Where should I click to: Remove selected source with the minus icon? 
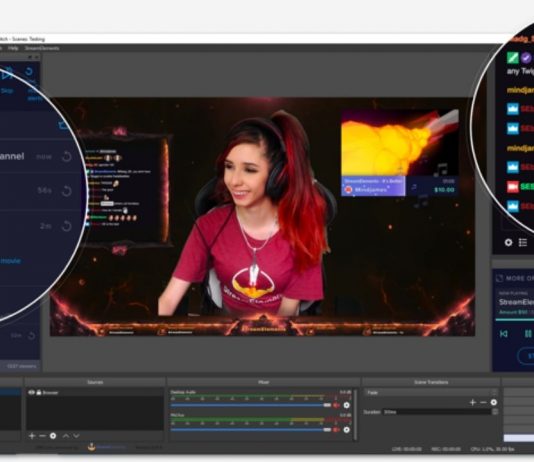[42, 436]
